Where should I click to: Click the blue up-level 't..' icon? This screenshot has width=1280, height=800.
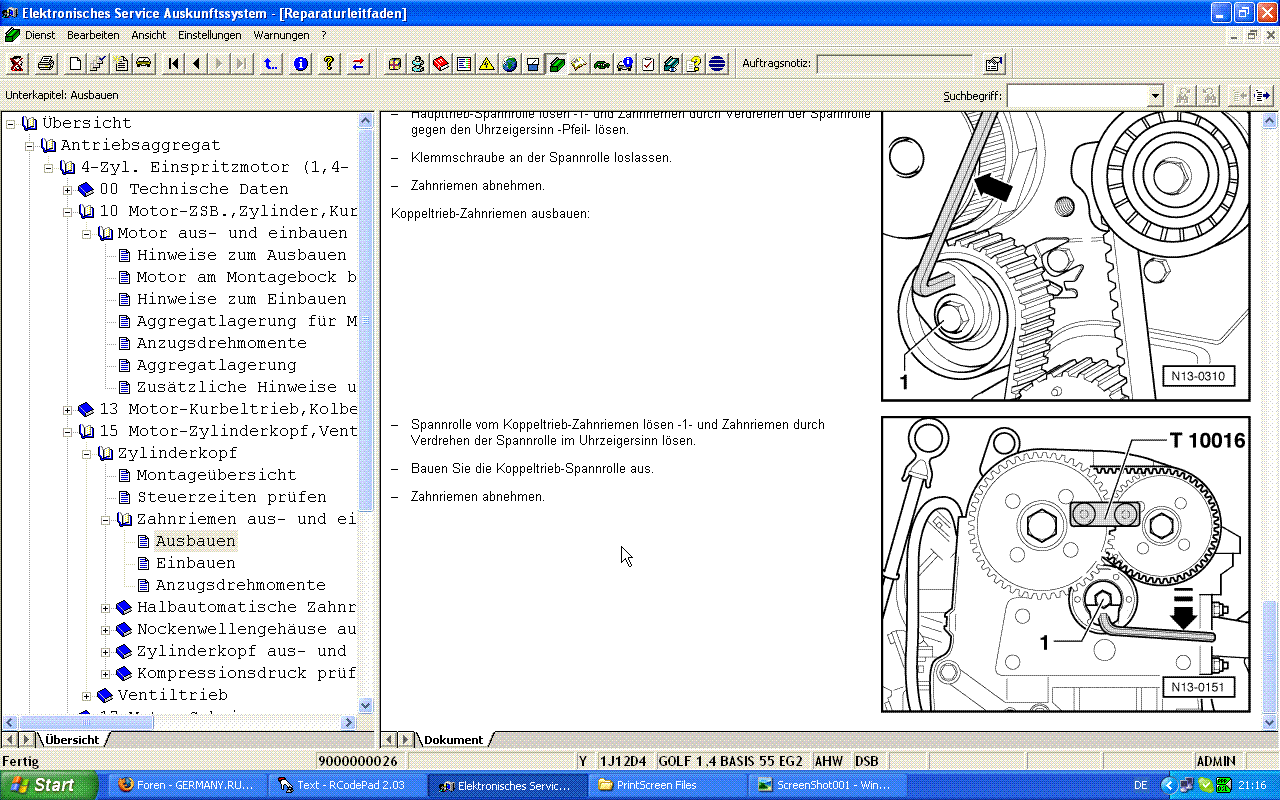[x=271, y=64]
